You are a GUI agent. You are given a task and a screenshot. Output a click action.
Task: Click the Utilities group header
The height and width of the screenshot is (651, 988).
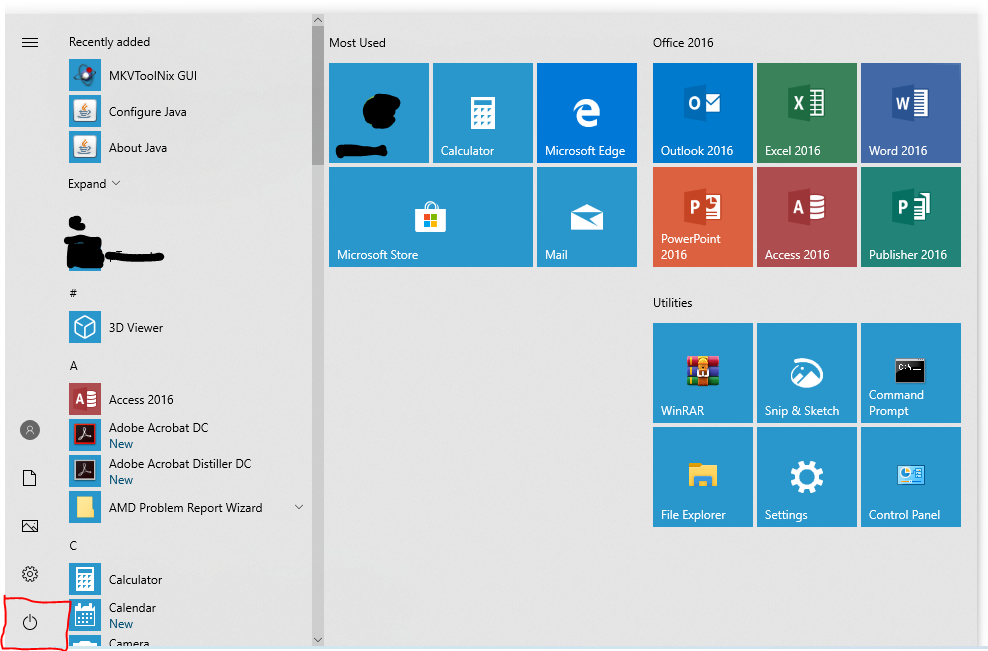pyautogui.click(x=672, y=303)
